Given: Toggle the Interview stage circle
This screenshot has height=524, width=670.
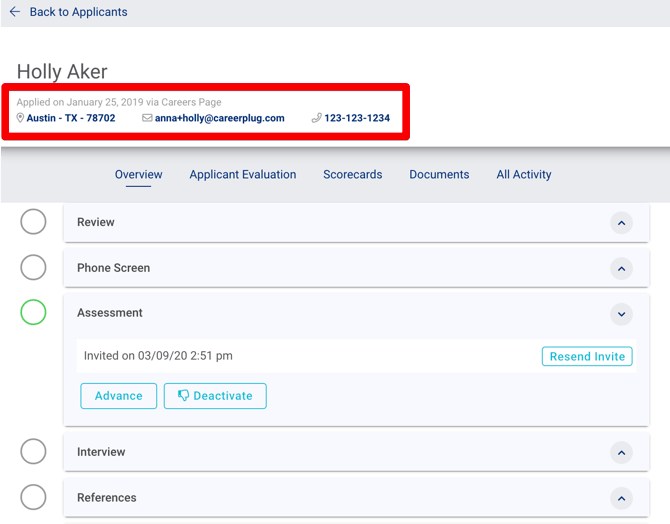Looking at the screenshot, I should tap(33, 451).
